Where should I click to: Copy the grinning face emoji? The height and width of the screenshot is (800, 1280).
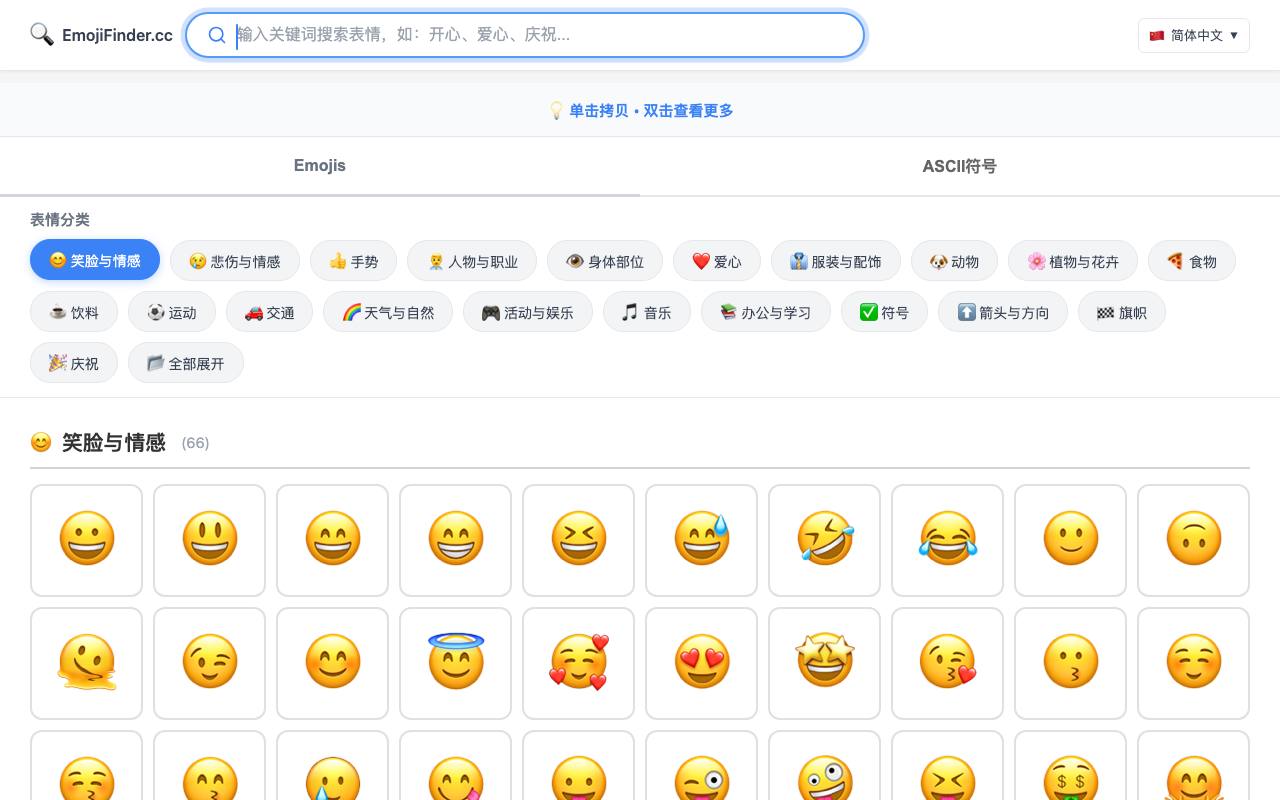(86, 540)
